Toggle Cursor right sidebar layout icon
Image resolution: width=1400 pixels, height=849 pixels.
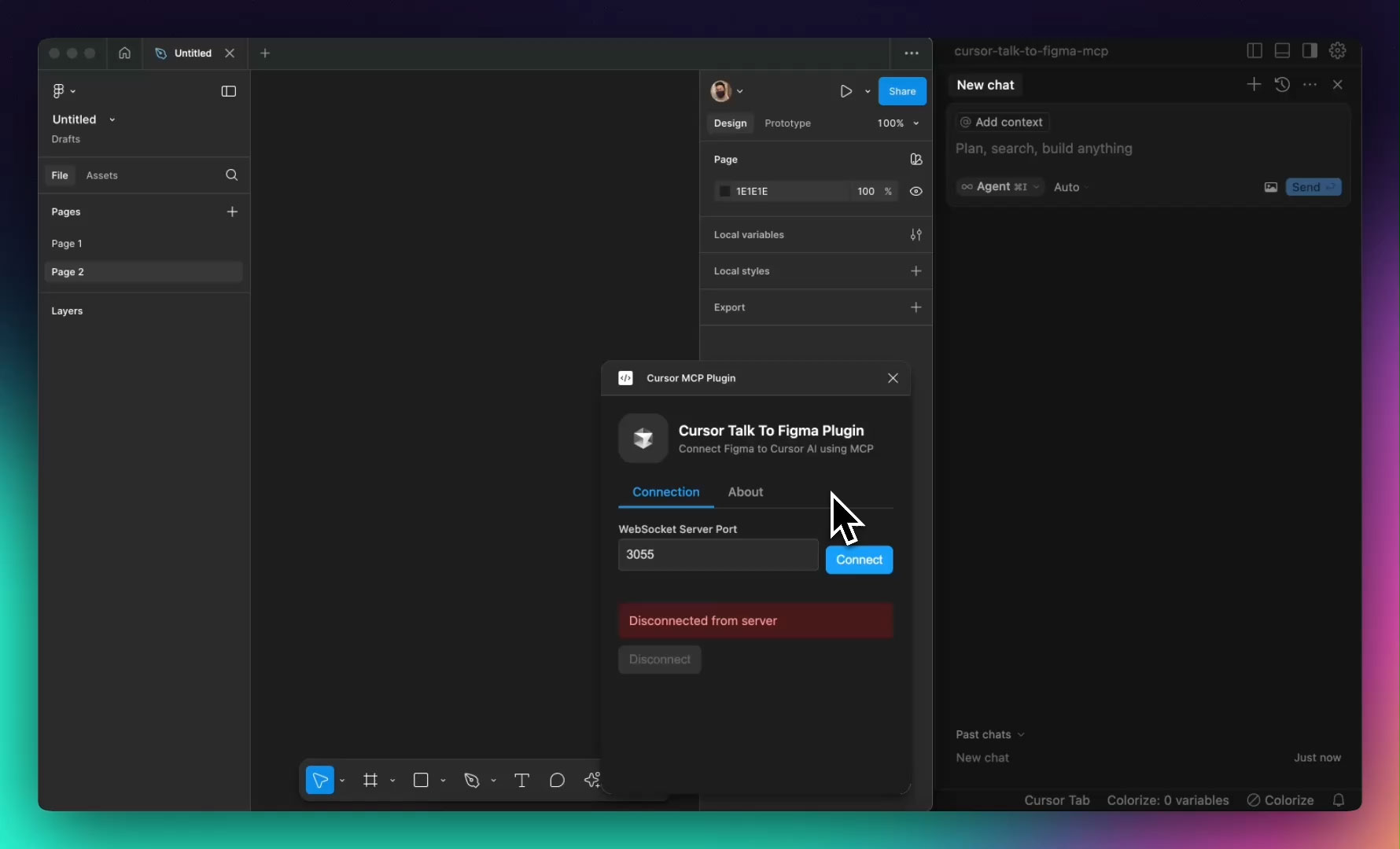tap(1310, 50)
